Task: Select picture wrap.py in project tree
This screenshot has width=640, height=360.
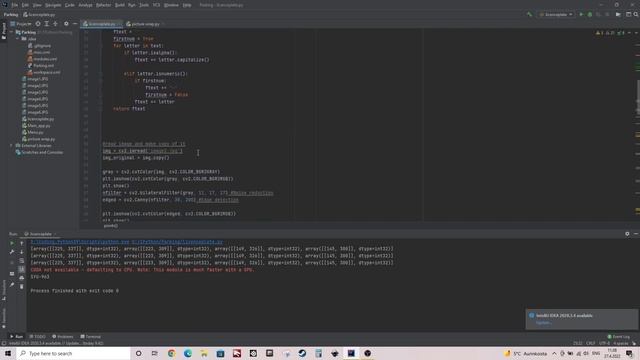Action: 39,139
